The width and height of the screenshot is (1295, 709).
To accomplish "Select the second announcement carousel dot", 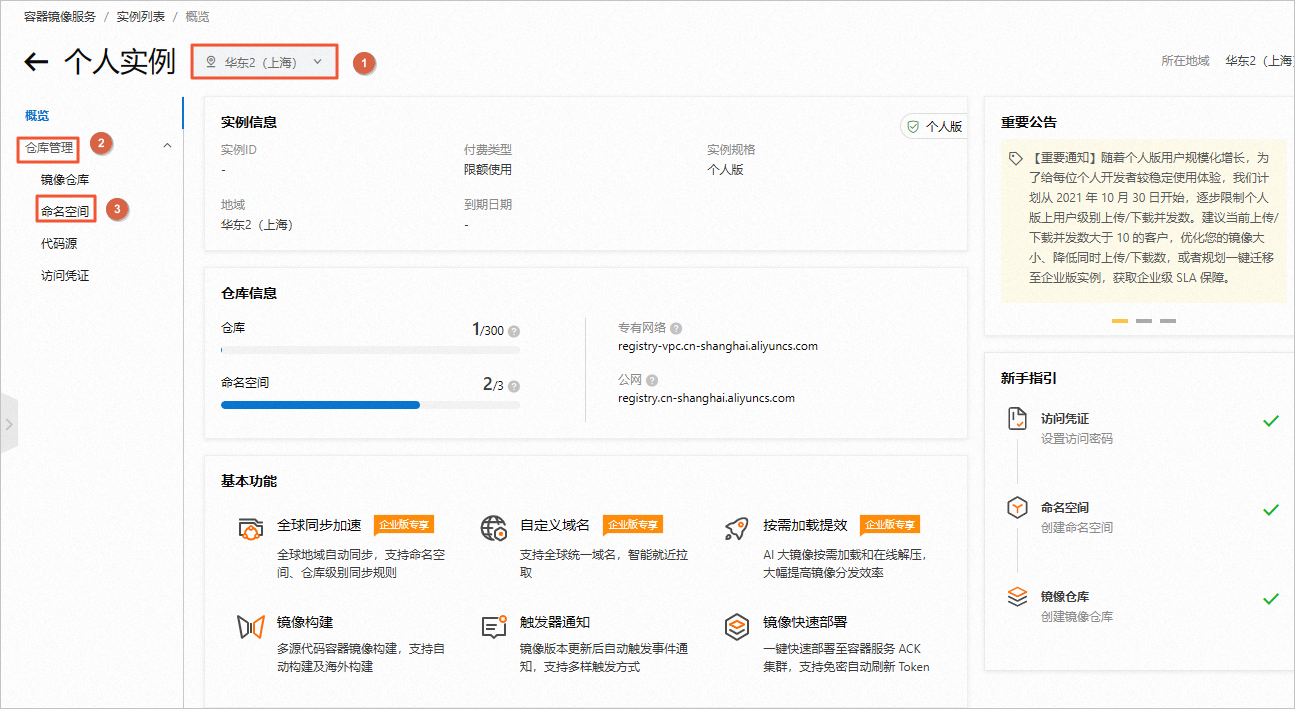I will [1144, 321].
